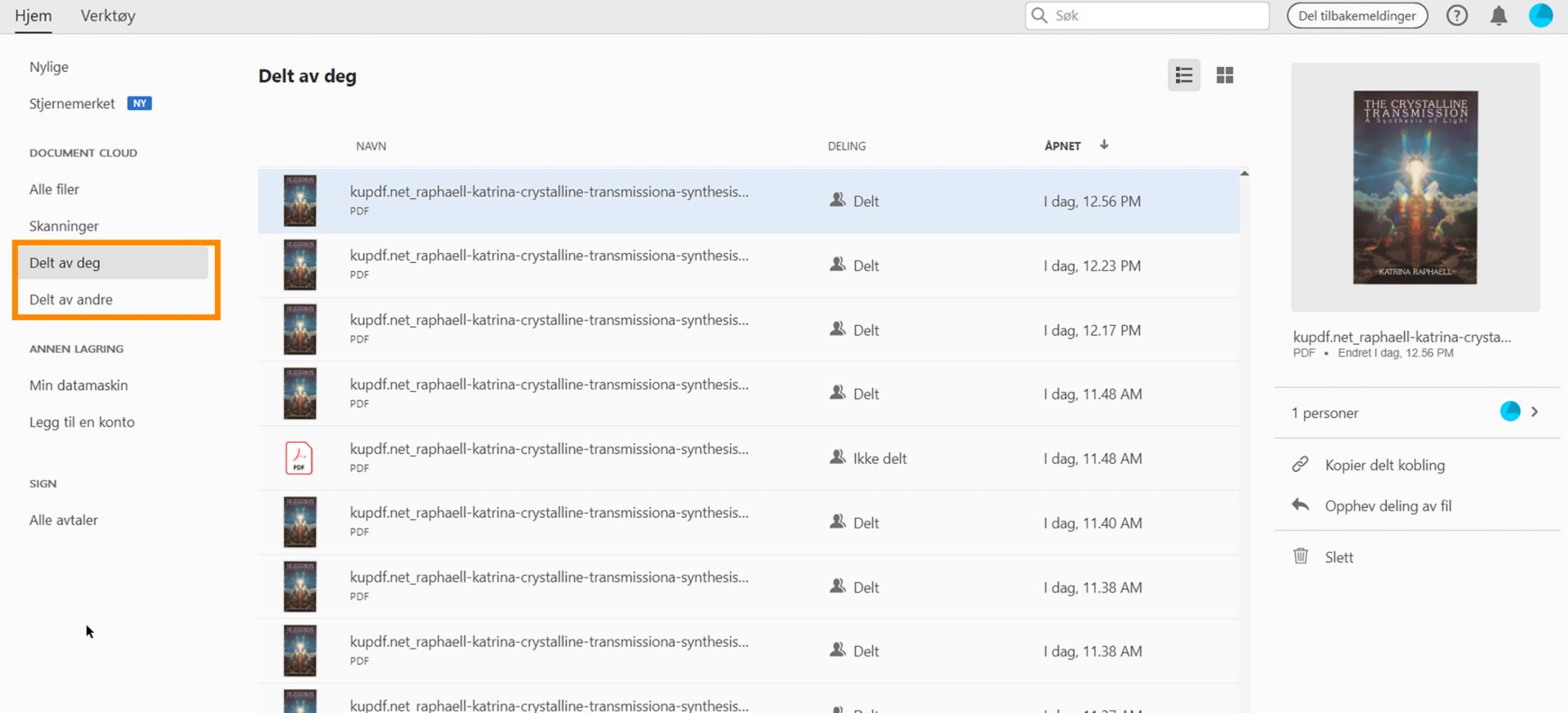Toggle sort arrow next to ÅPNET
Screen dimensions: 1568x713
point(1104,145)
